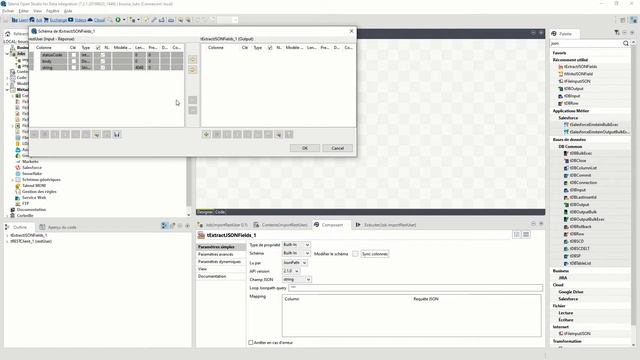Switch to Code view of designer
The image size is (640, 360).
click(220, 212)
